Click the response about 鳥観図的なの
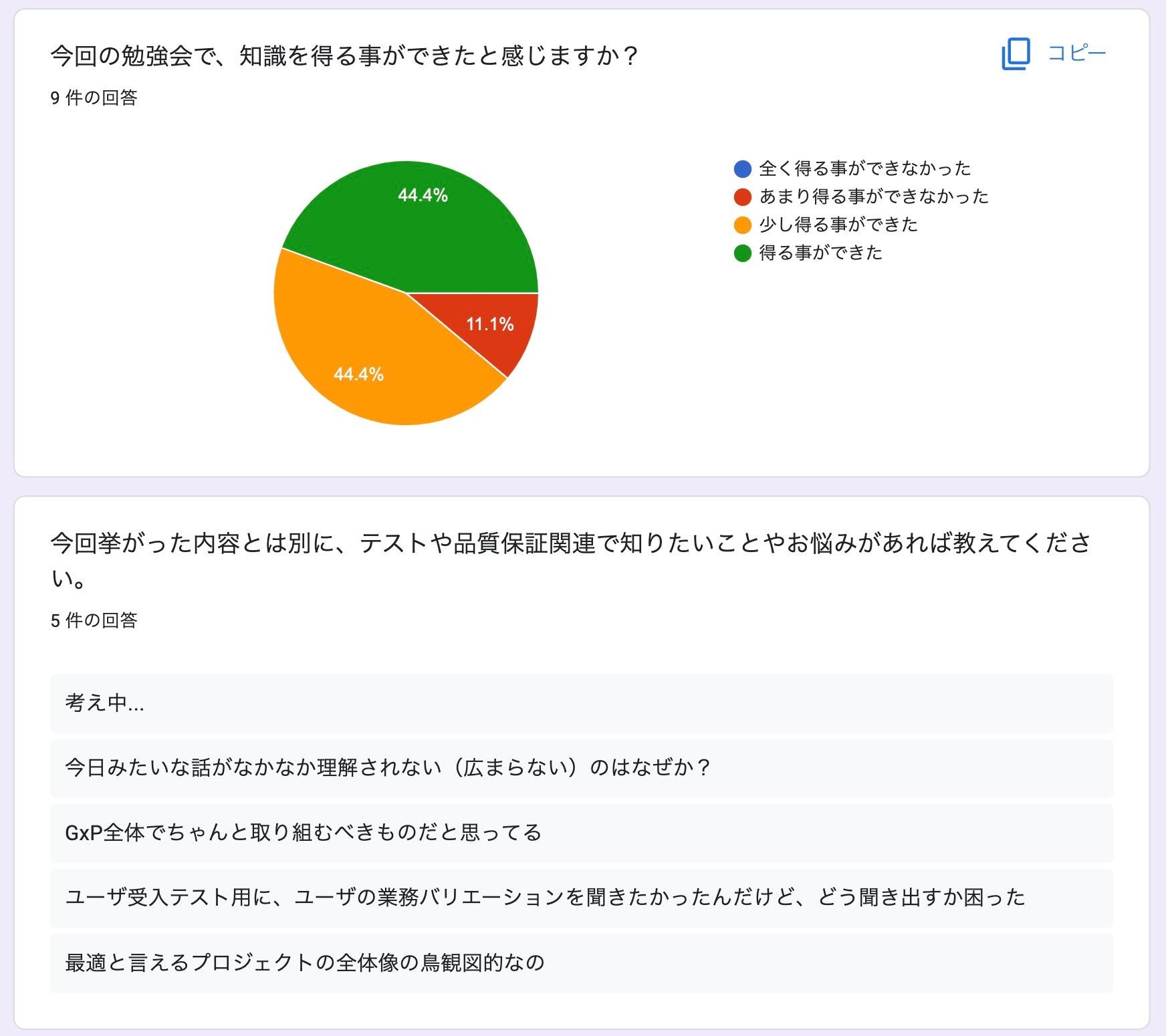1166x1036 pixels. tap(581, 963)
